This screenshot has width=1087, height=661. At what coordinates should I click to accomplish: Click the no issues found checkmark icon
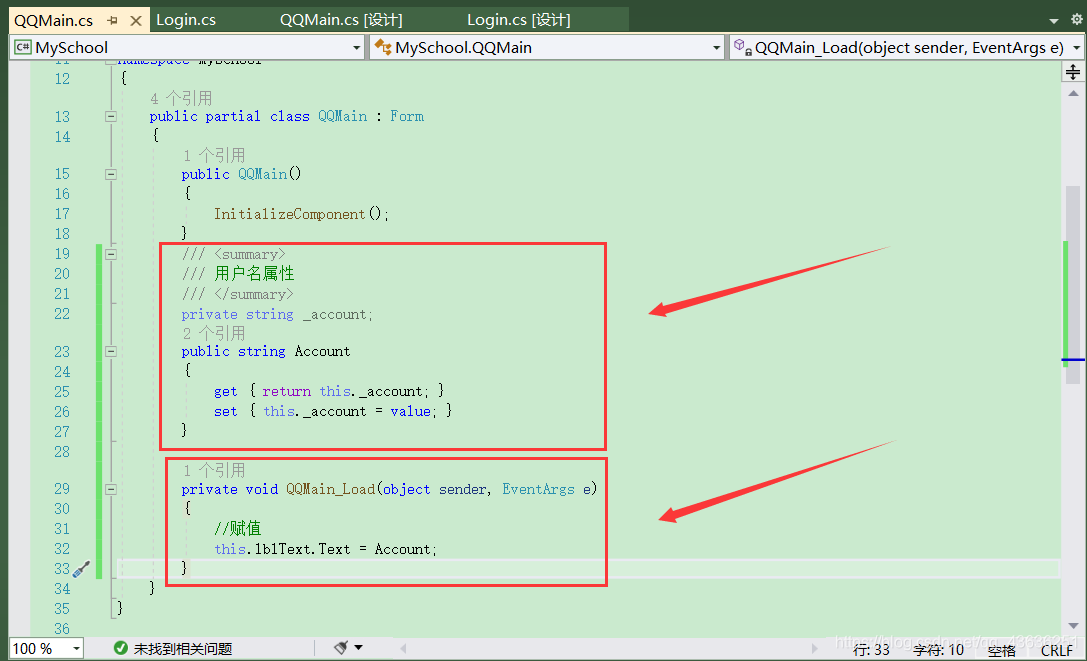tap(121, 648)
